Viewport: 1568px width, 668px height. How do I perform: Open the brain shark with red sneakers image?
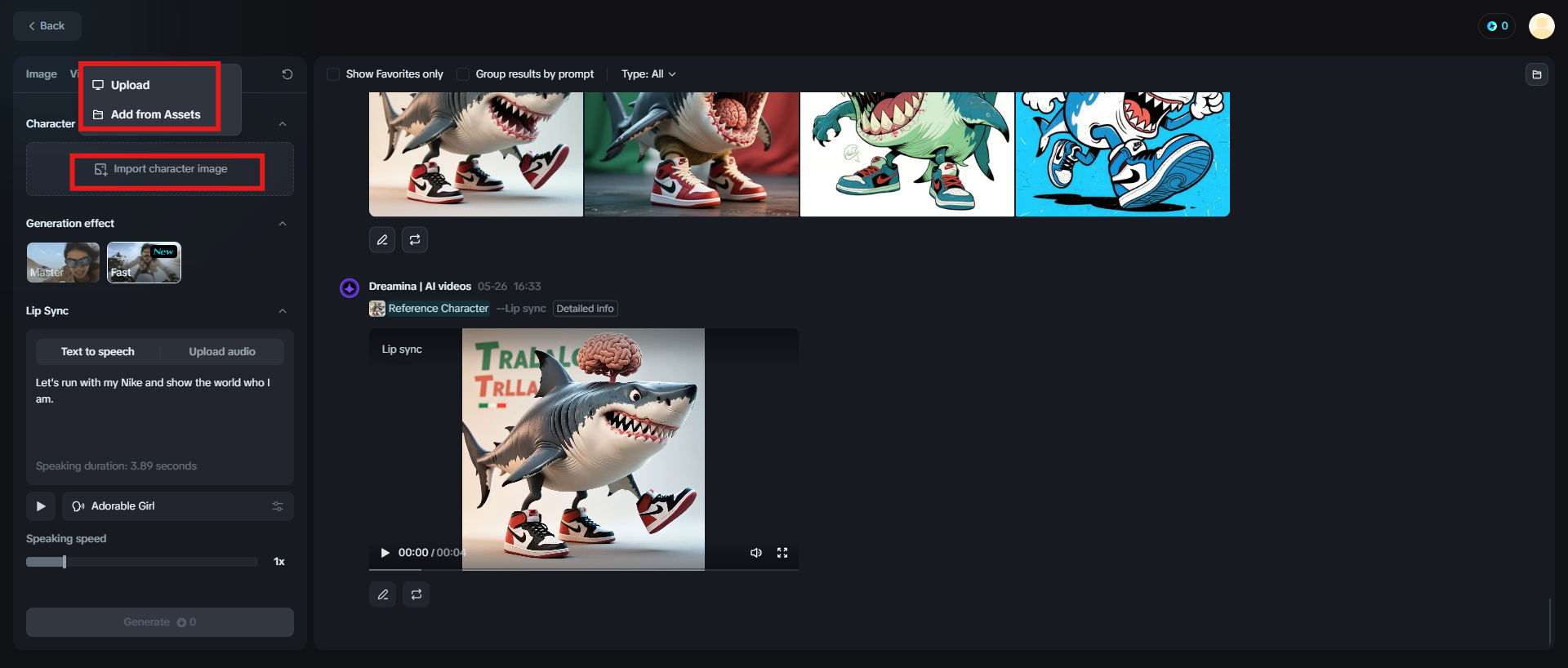tap(692, 154)
